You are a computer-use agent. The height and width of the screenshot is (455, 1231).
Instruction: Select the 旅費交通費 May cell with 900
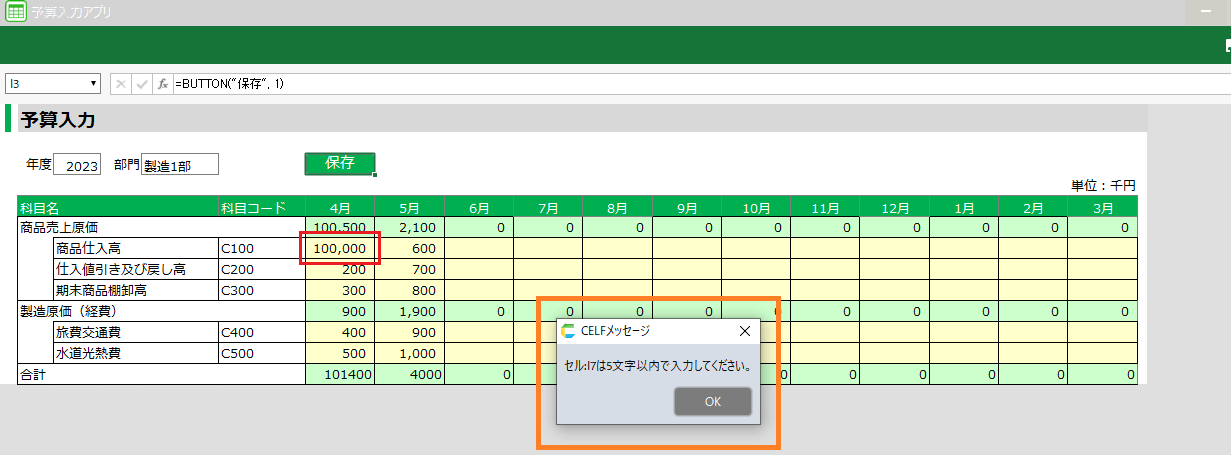coord(409,332)
